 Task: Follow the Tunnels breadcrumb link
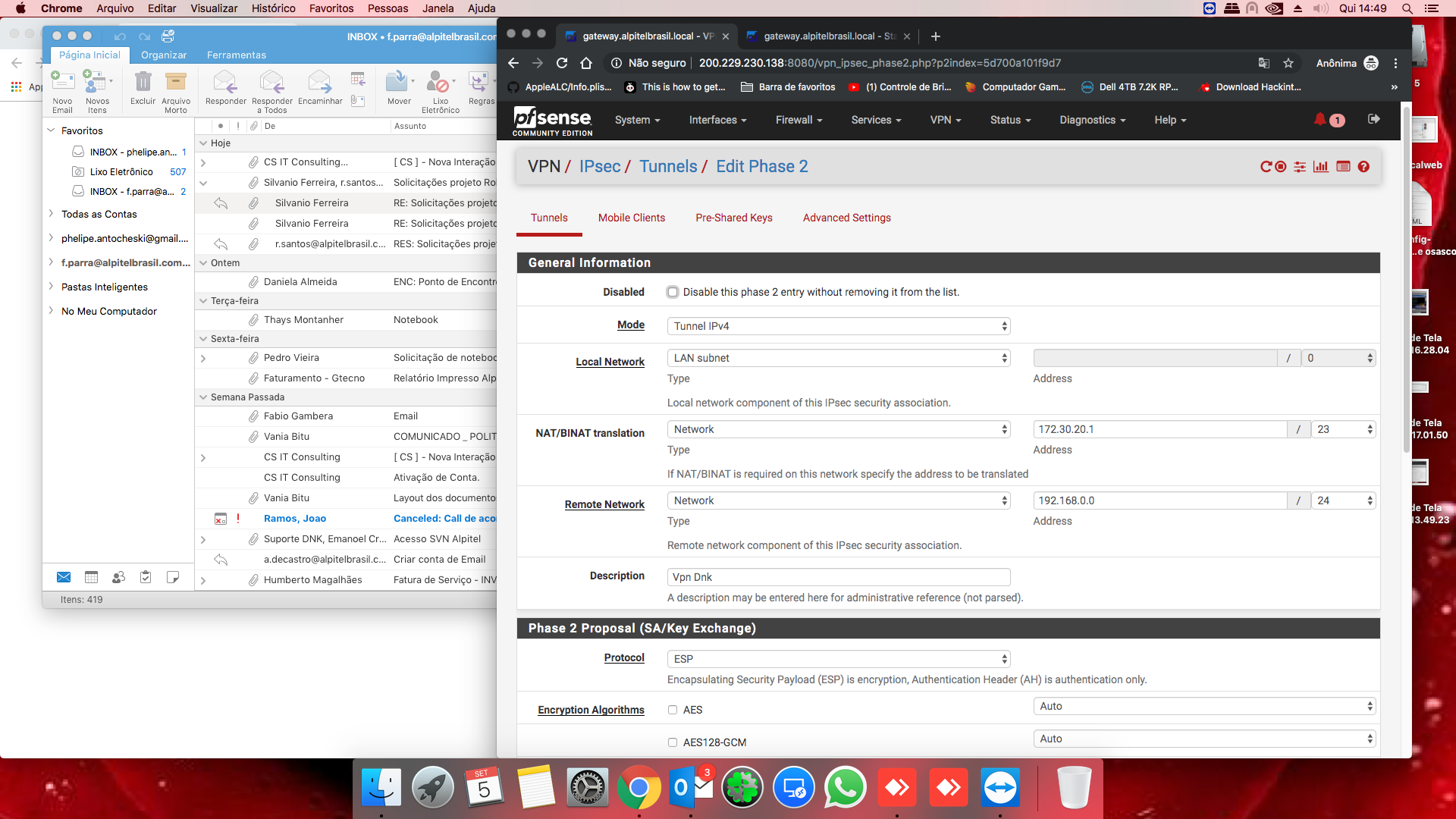(668, 167)
